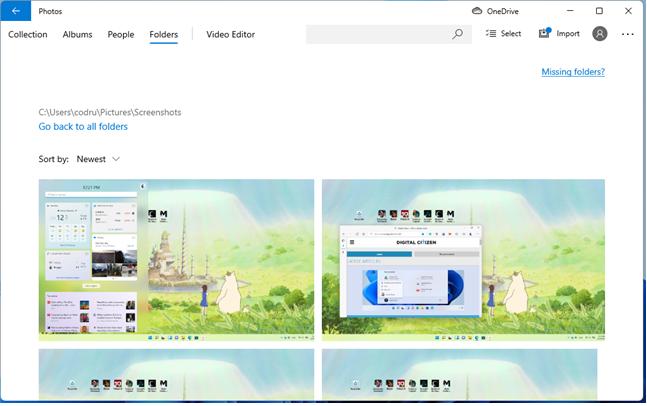Image resolution: width=647 pixels, height=406 pixels.
Task: Open the OneDrive cloud status
Action: (495, 11)
